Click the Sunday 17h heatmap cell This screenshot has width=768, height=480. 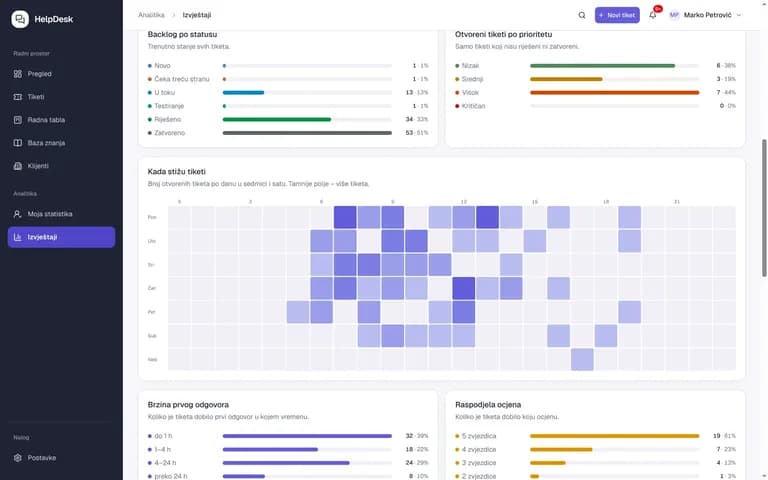click(x=582, y=360)
